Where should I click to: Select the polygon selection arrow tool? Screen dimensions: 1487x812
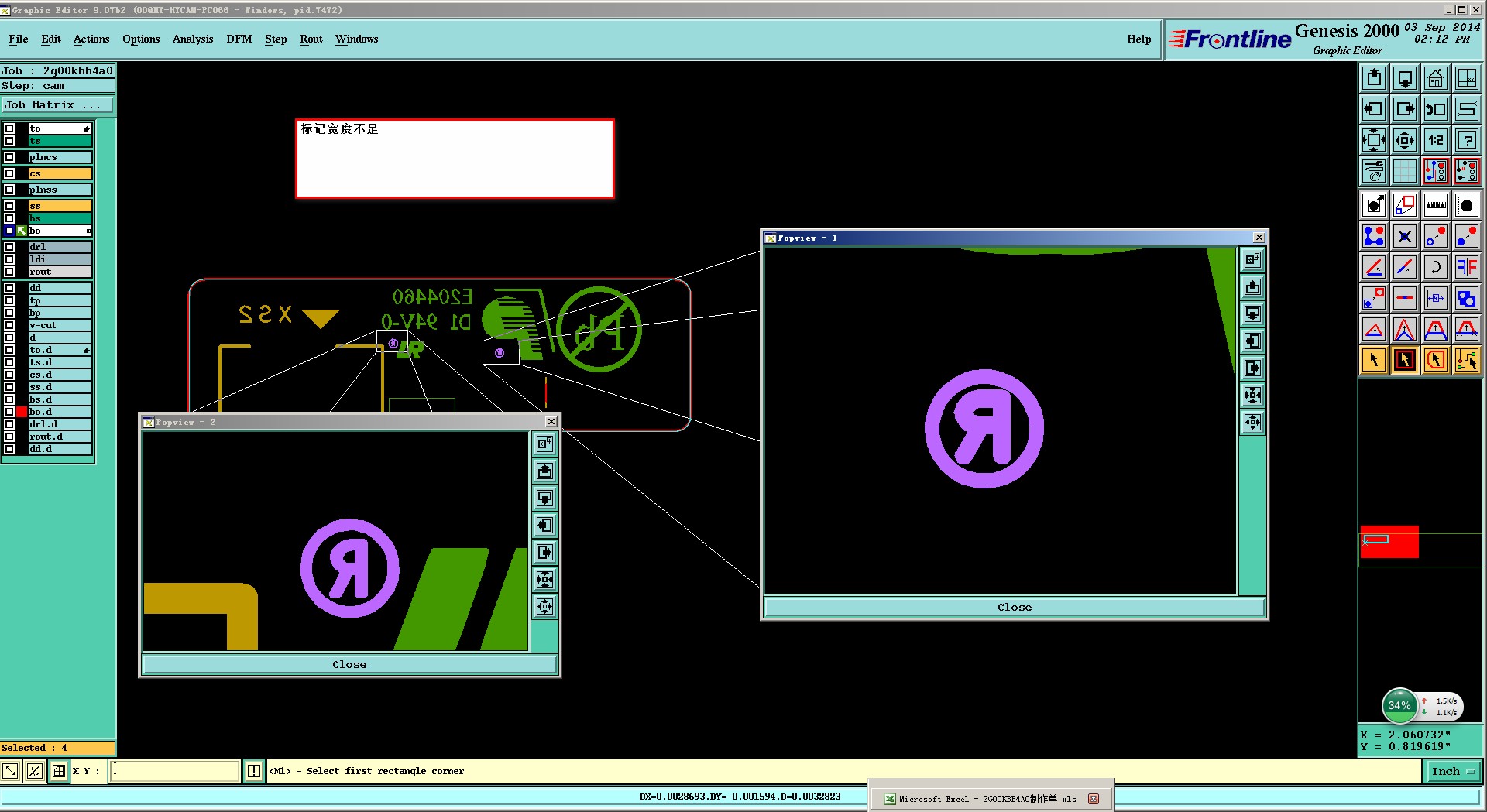point(1436,360)
